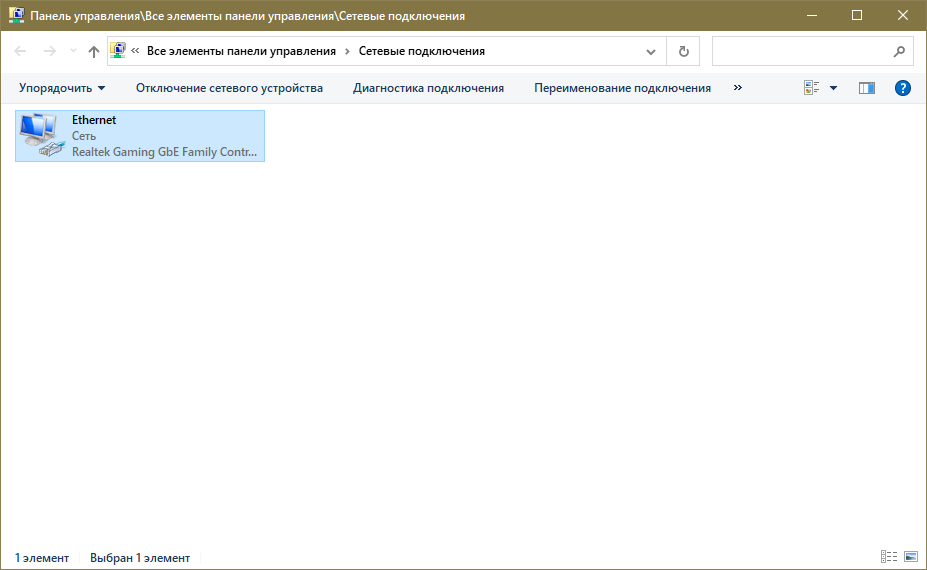Toggle the preview pane button
This screenshot has width=927, height=570.
[867, 88]
